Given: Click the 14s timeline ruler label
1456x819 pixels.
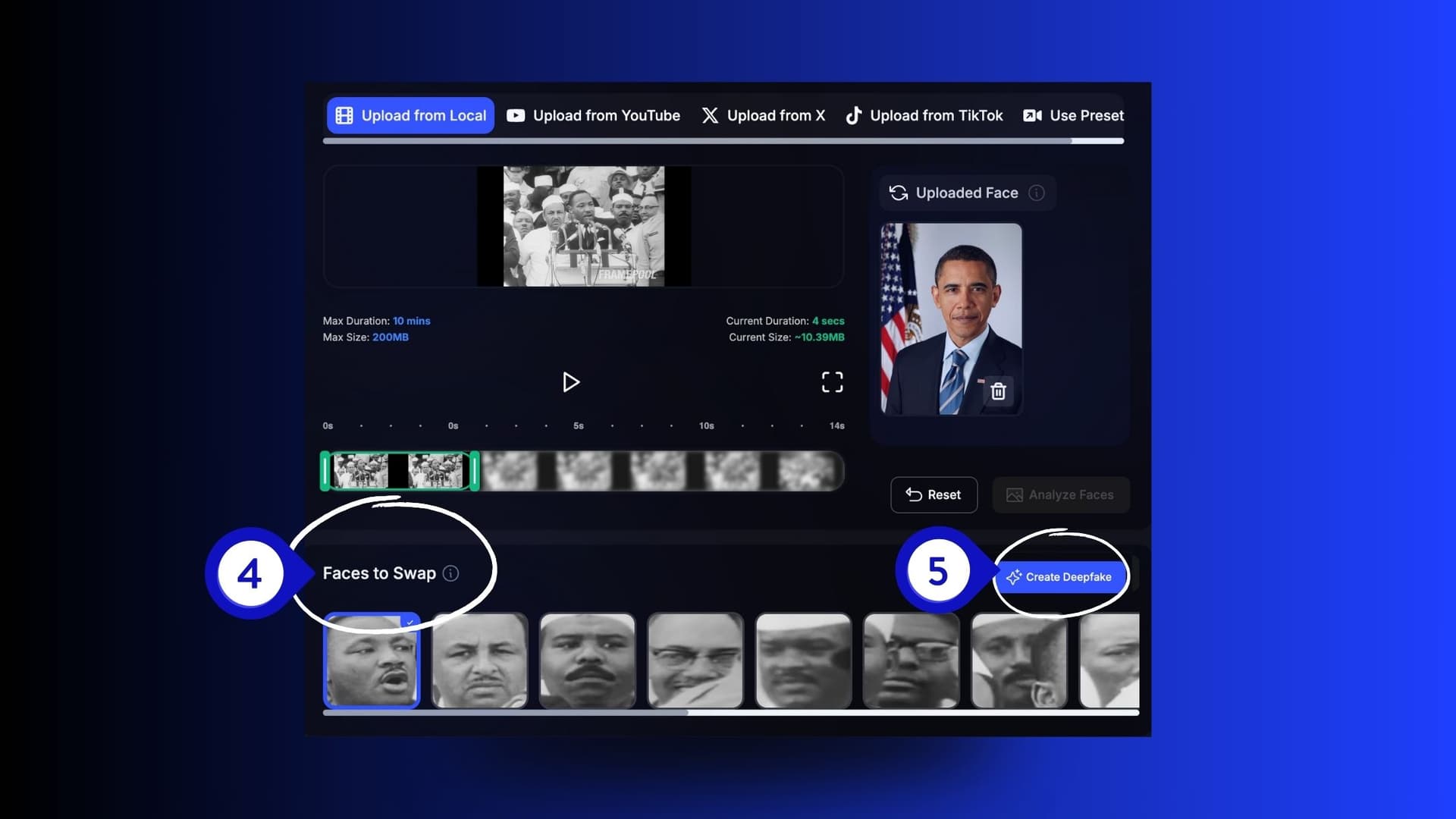Looking at the screenshot, I should [x=836, y=426].
